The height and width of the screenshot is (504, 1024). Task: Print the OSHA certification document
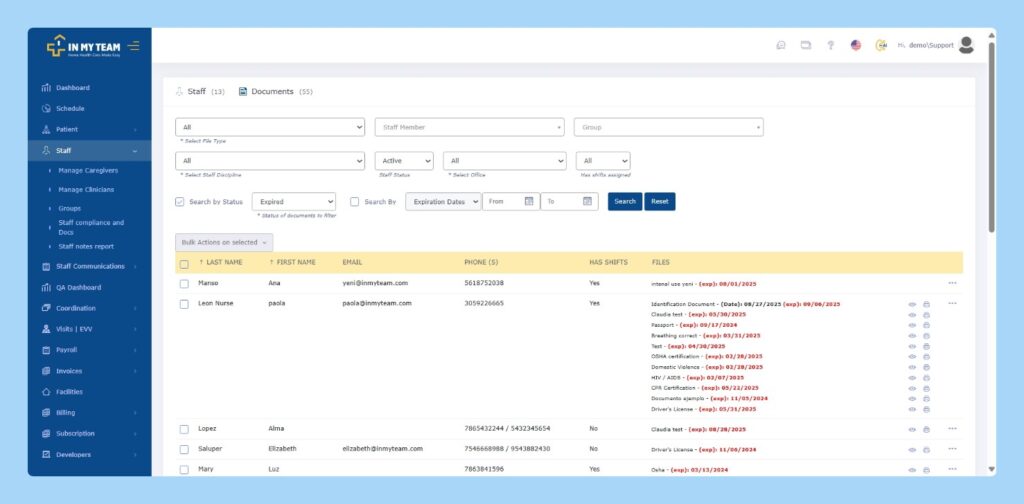(x=926, y=356)
